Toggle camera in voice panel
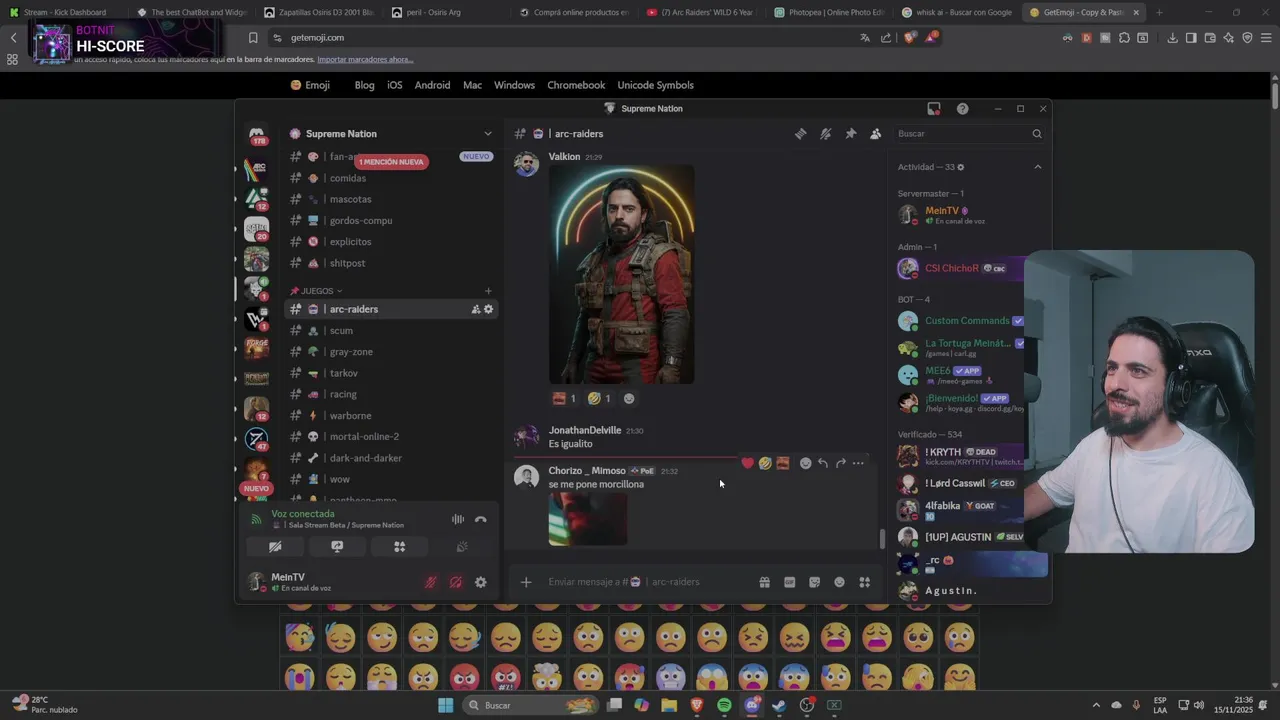Image resolution: width=1280 pixels, height=720 pixels. pos(275,547)
